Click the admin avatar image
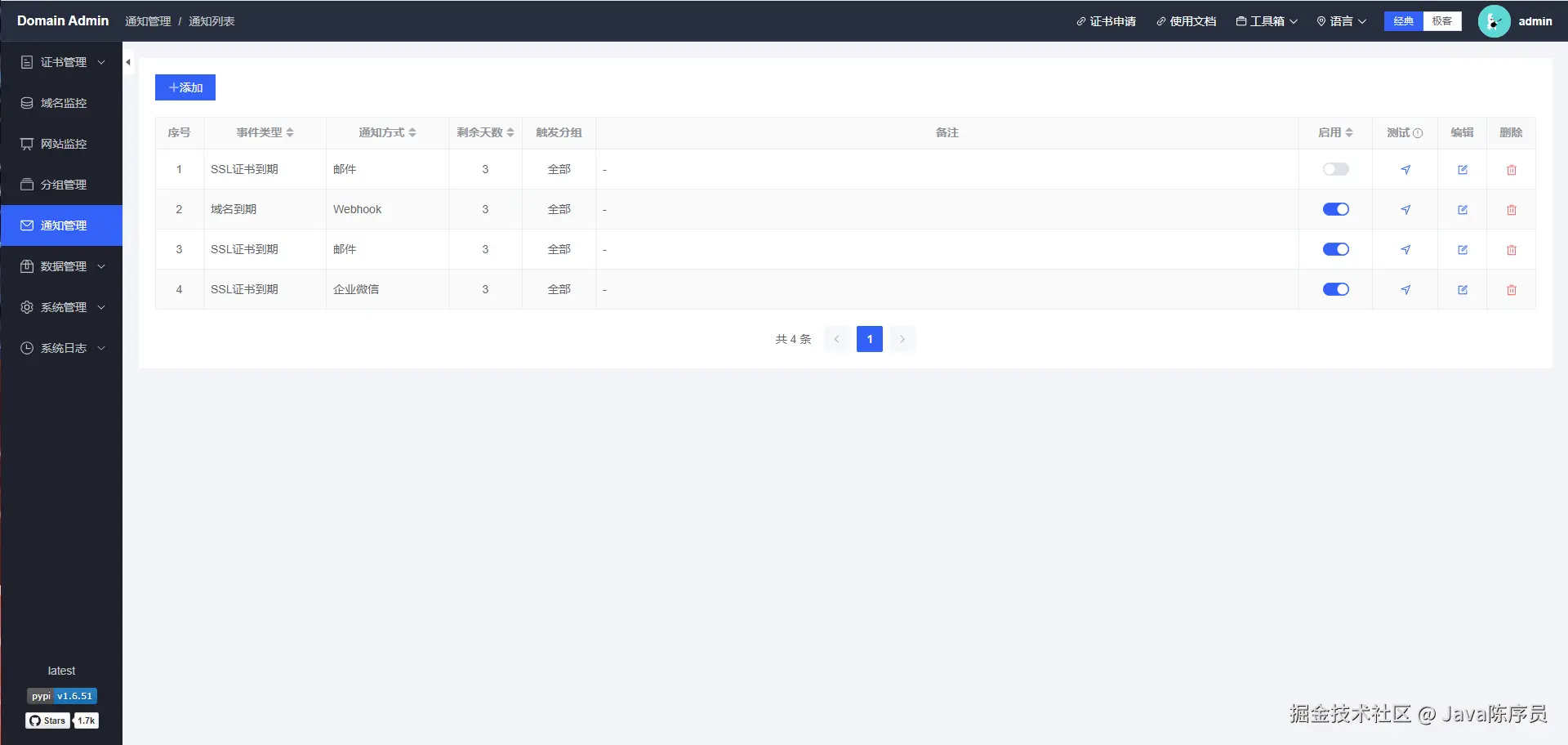1568x745 pixels. point(1494,21)
